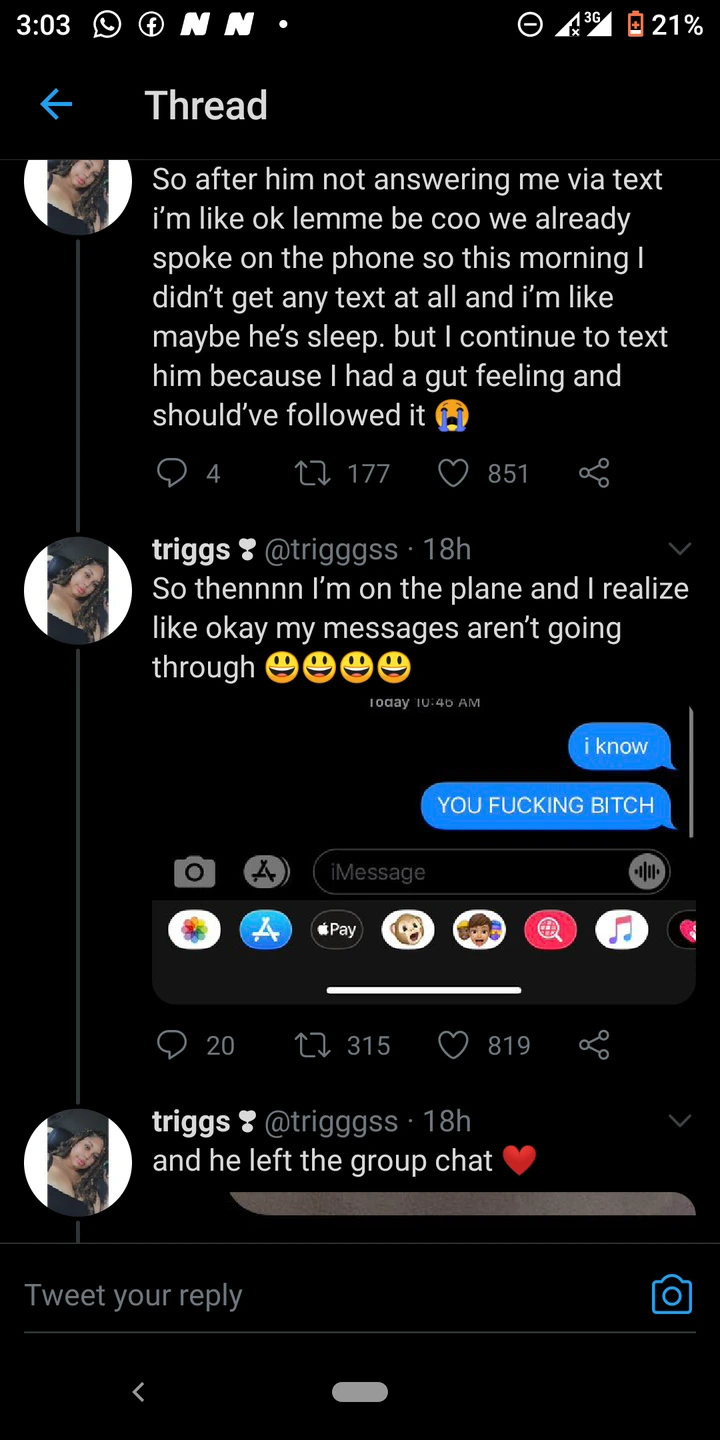Like the tweet with 819 likes
This screenshot has height=1440, width=720.
[x=454, y=1045]
